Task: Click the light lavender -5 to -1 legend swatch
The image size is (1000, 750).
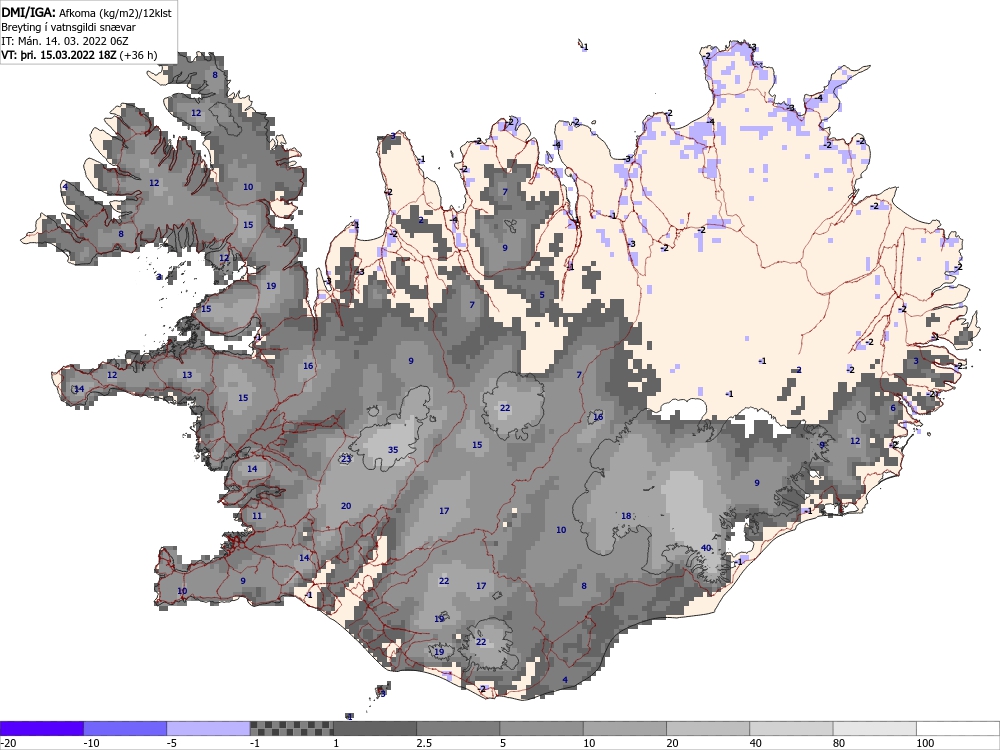Action: point(209,728)
